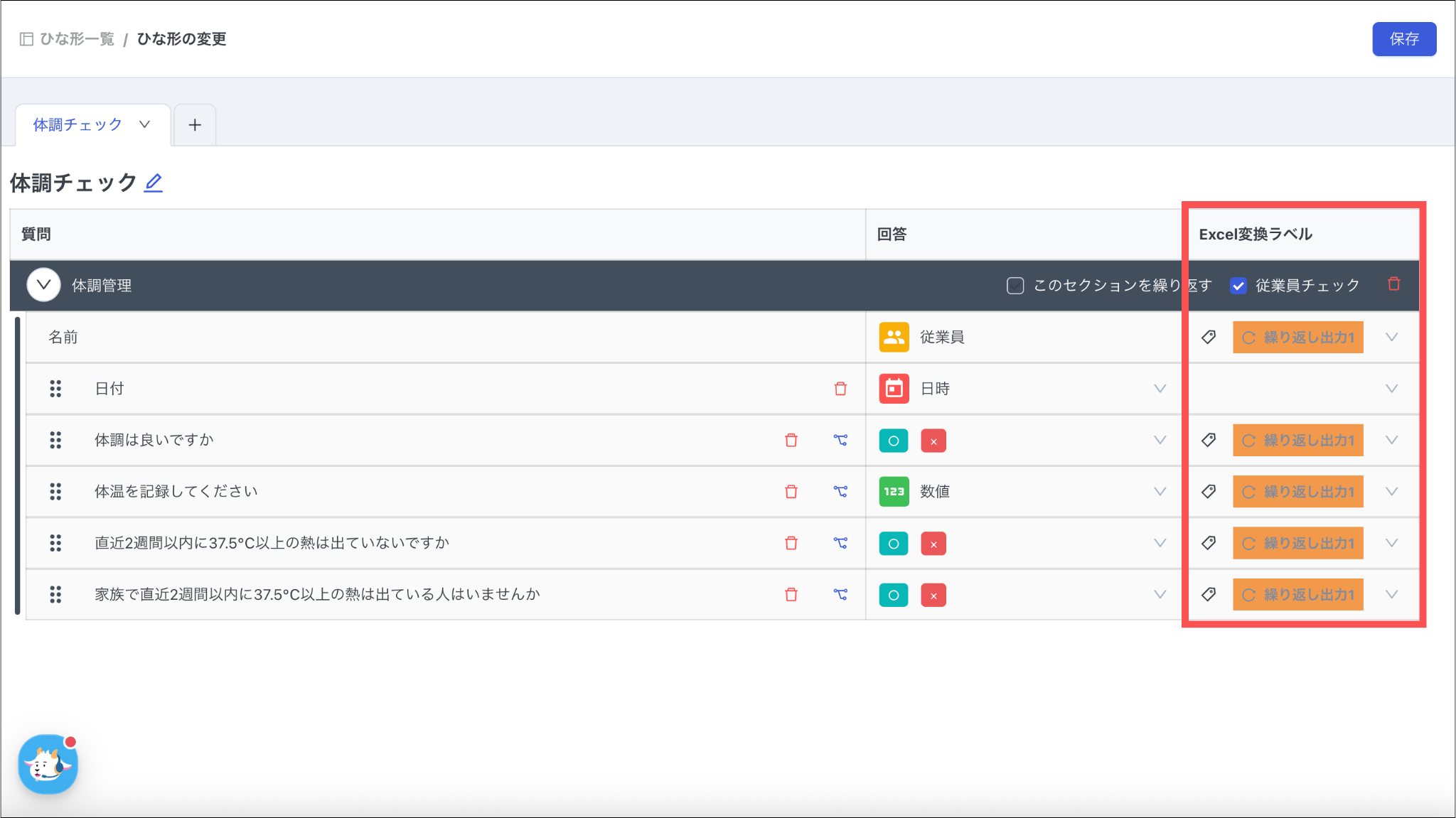
Task: Open the cow mascot chat widget
Action: tap(48, 765)
